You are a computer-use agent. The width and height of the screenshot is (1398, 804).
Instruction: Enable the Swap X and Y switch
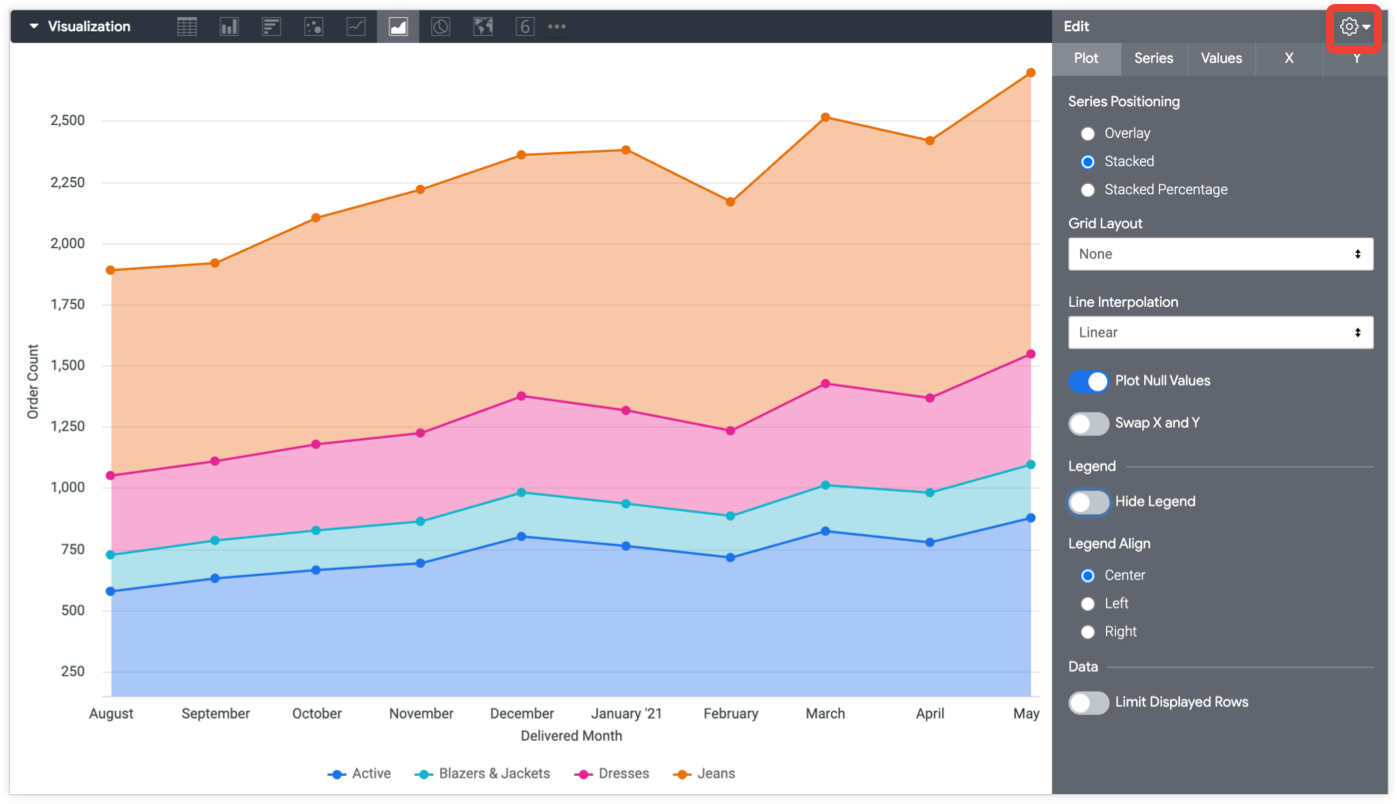tap(1089, 424)
